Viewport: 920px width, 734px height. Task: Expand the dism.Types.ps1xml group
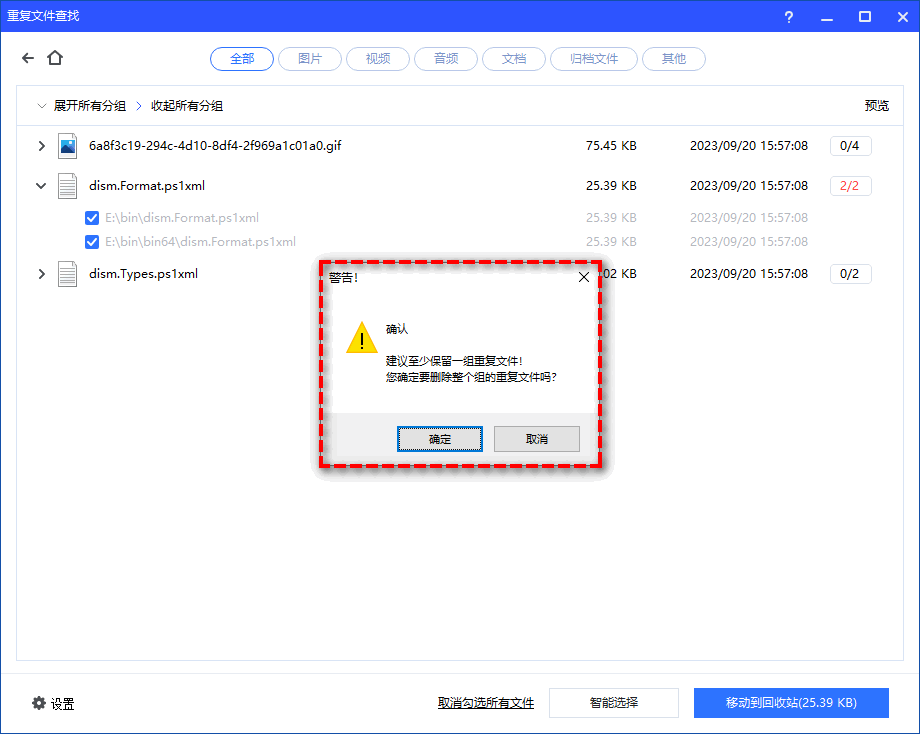coord(41,274)
